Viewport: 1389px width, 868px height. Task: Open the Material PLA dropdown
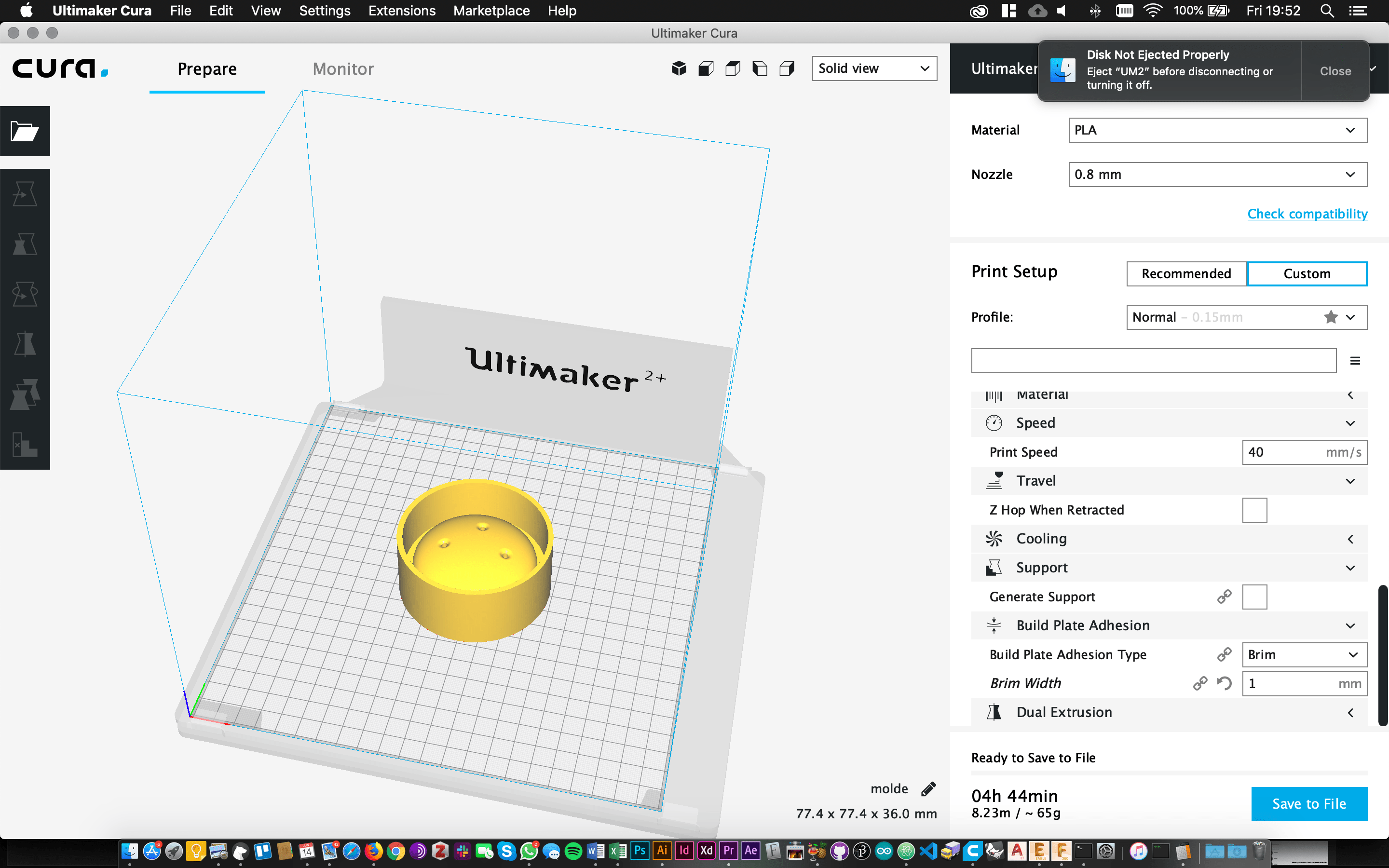[1217, 130]
